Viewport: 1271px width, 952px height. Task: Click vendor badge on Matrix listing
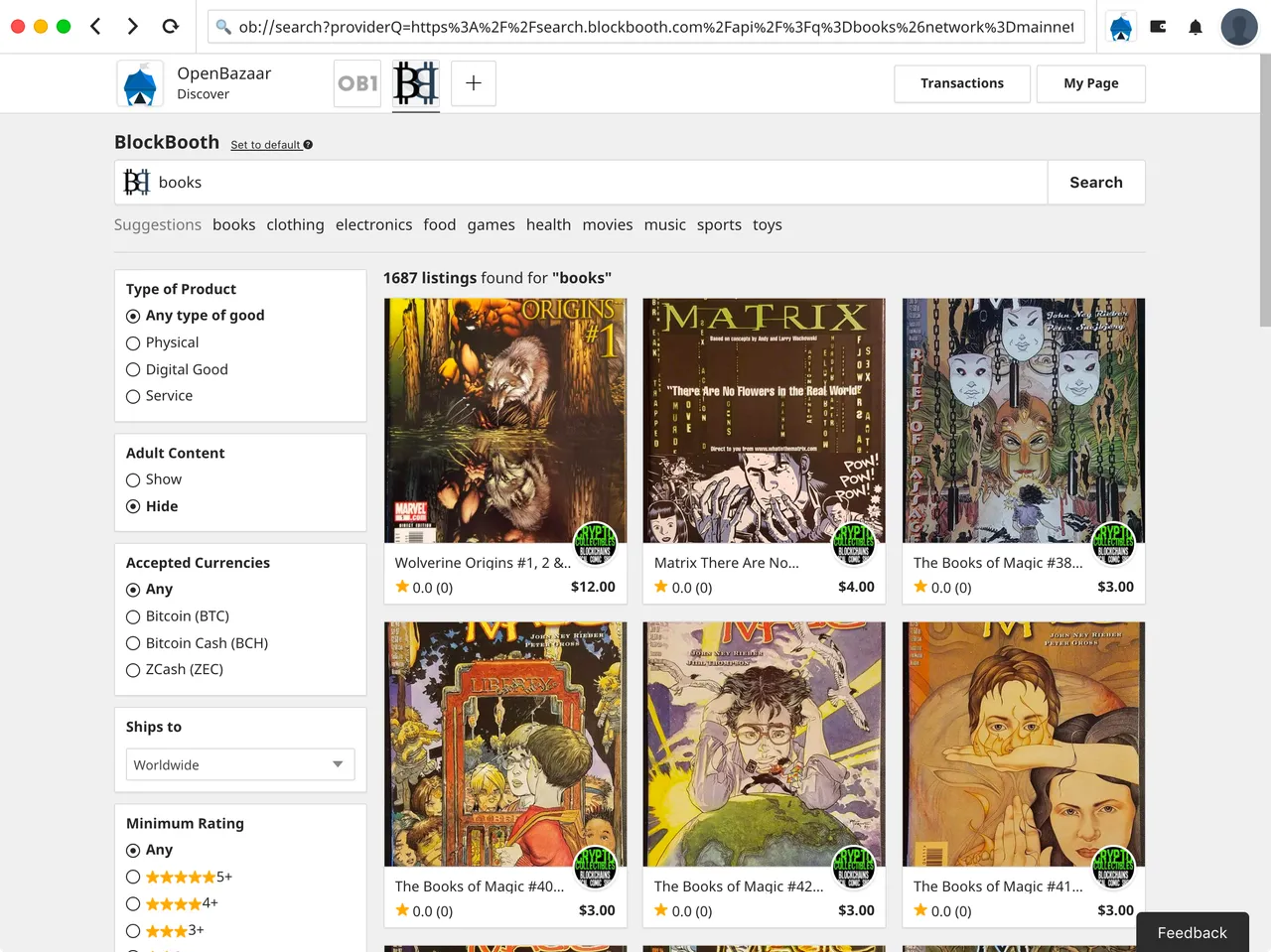[x=854, y=543]
